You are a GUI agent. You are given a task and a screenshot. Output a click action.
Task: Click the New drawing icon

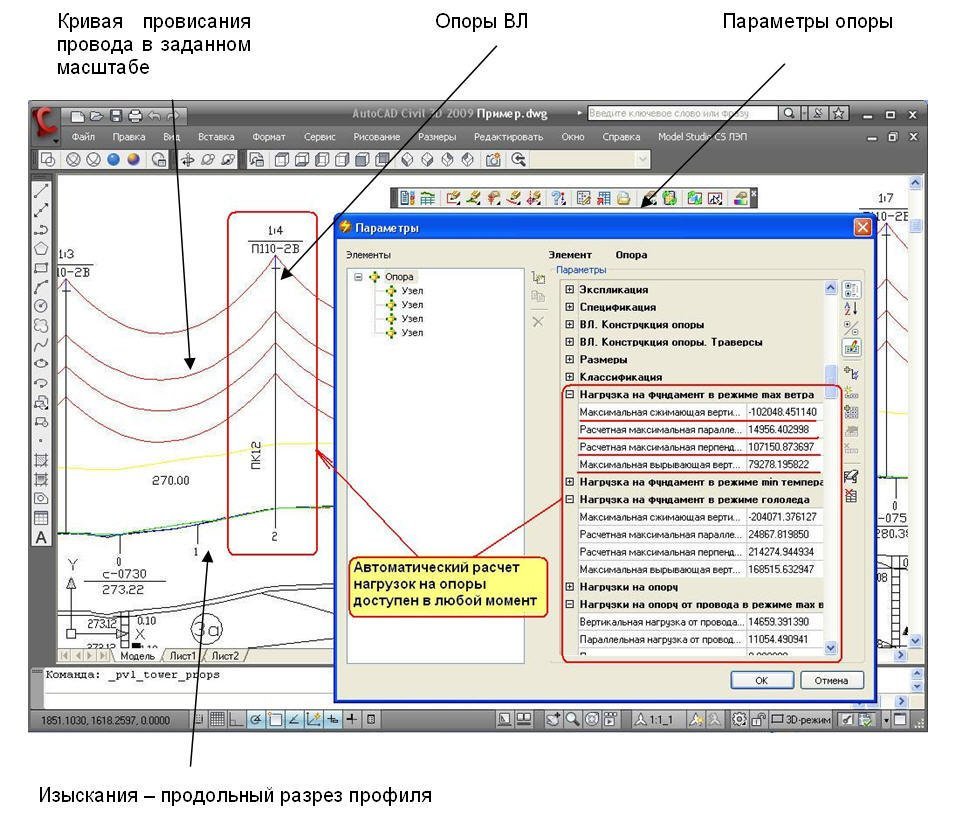click(x=77, y=116)
